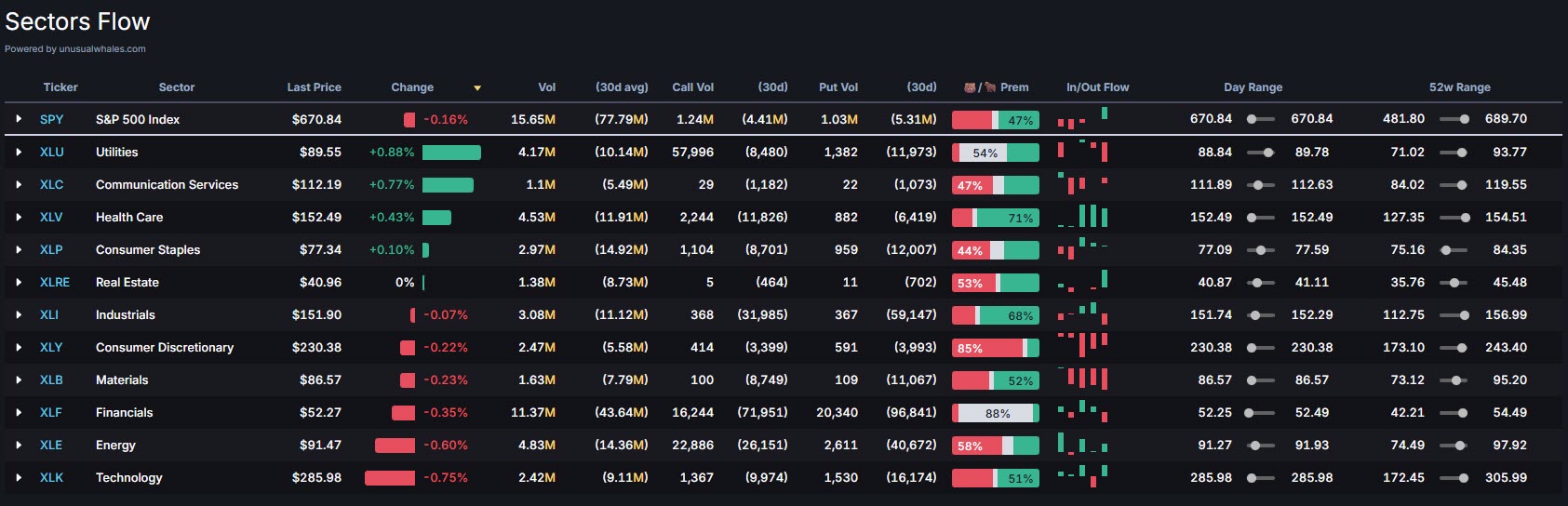Open the XLK ticker link
1568x506 pixels.
point(52,477)
